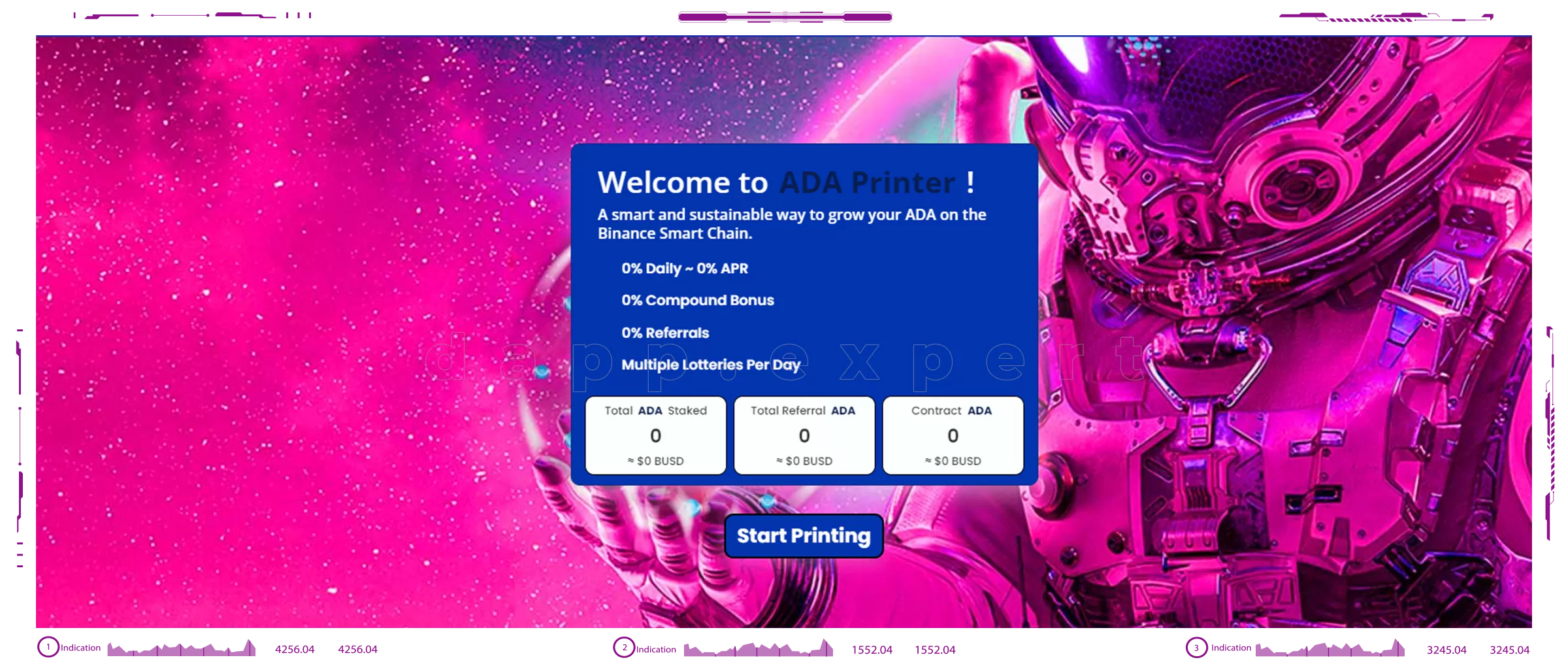1568x664 pixels.
Task: Click the chart beside Indication 2
Action: tap(759, 648)
